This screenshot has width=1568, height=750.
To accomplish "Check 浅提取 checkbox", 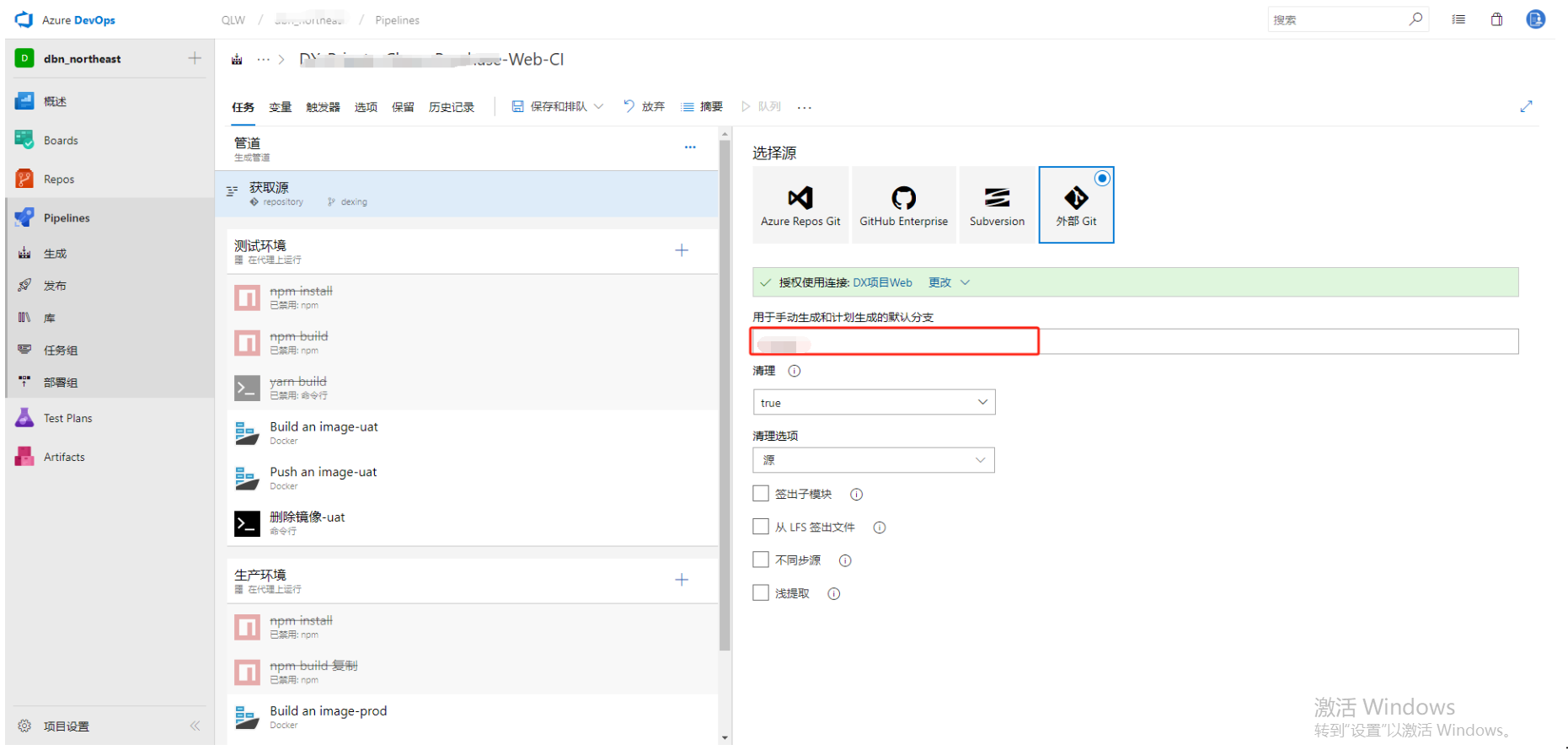I will point(761,593).
